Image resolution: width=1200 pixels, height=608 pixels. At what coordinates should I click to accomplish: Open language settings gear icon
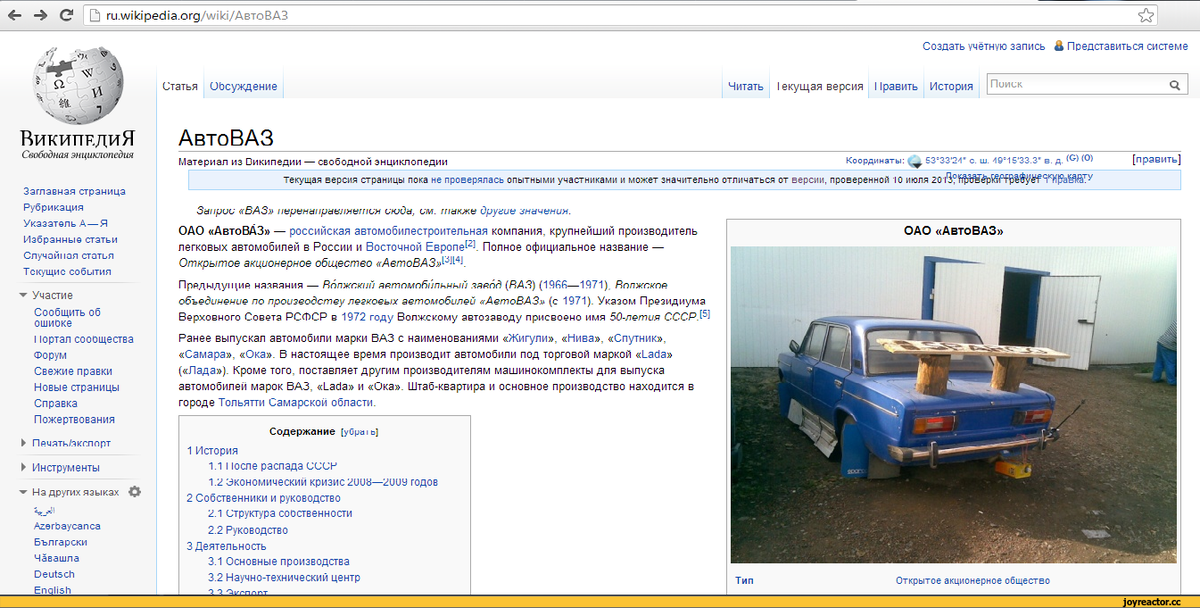click(135, 492)
